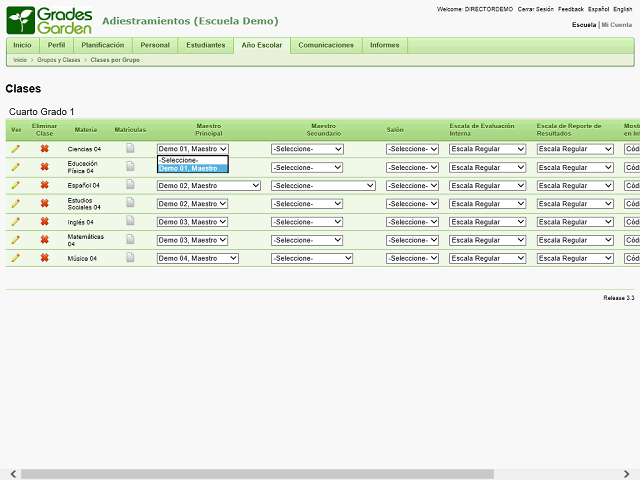The image size is (640, 480).
Task: Expand the Maestro Secundario dropdown for Español 04
Action: [323, 186]
